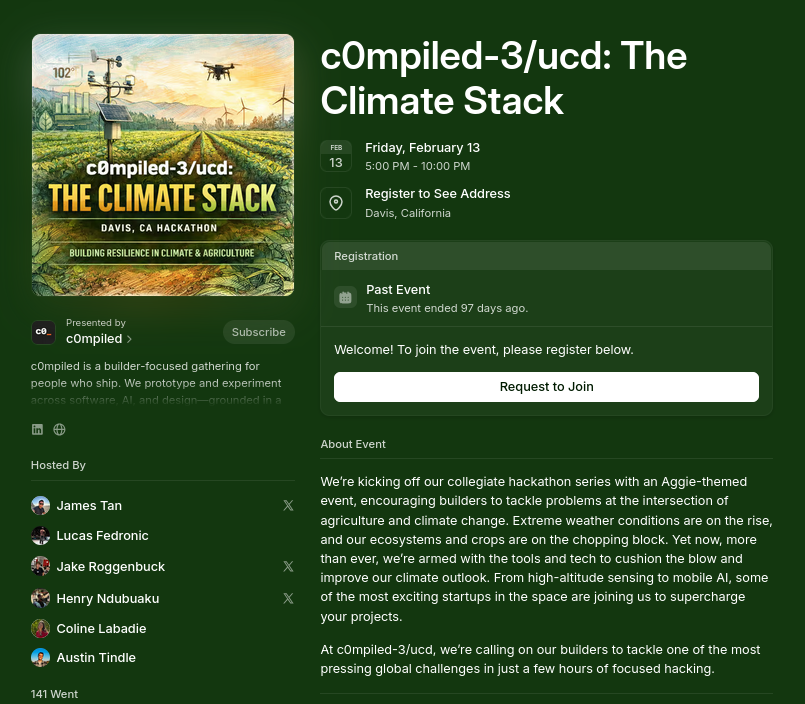This screenshot has height=704, width=805.
Task: Open the c0mpiled website globe icon
Action: (x=60, y=429)
